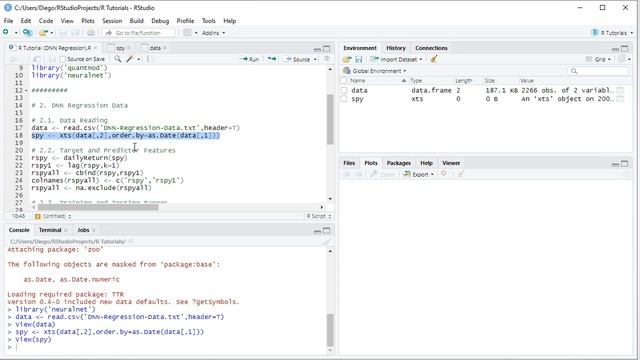Open the Addins dropdown
This screenshot has height=360, width=640.
point(213,33)
